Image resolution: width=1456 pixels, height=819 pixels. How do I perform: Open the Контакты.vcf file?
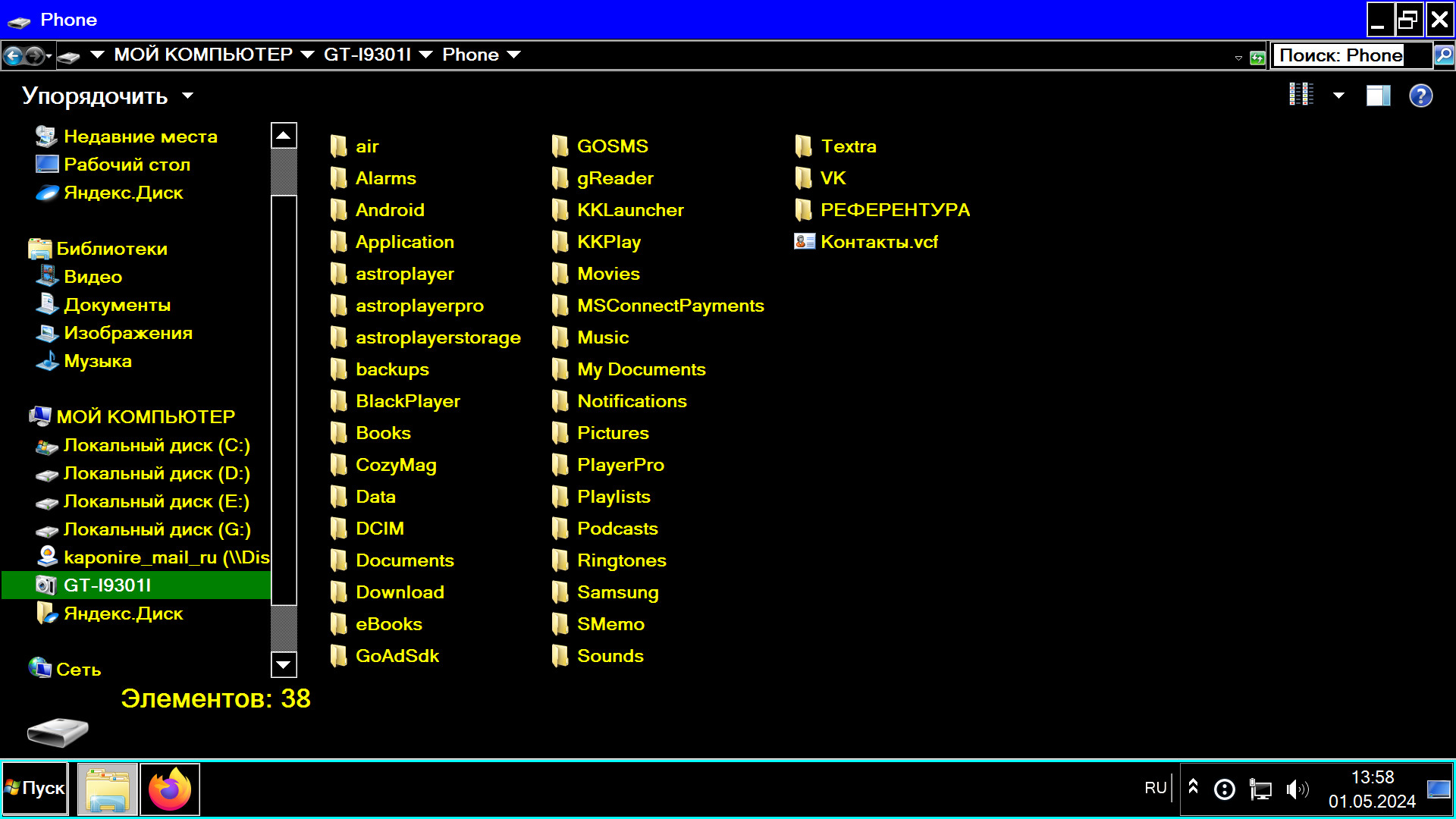pyautogui.click(x=878, y=242)
